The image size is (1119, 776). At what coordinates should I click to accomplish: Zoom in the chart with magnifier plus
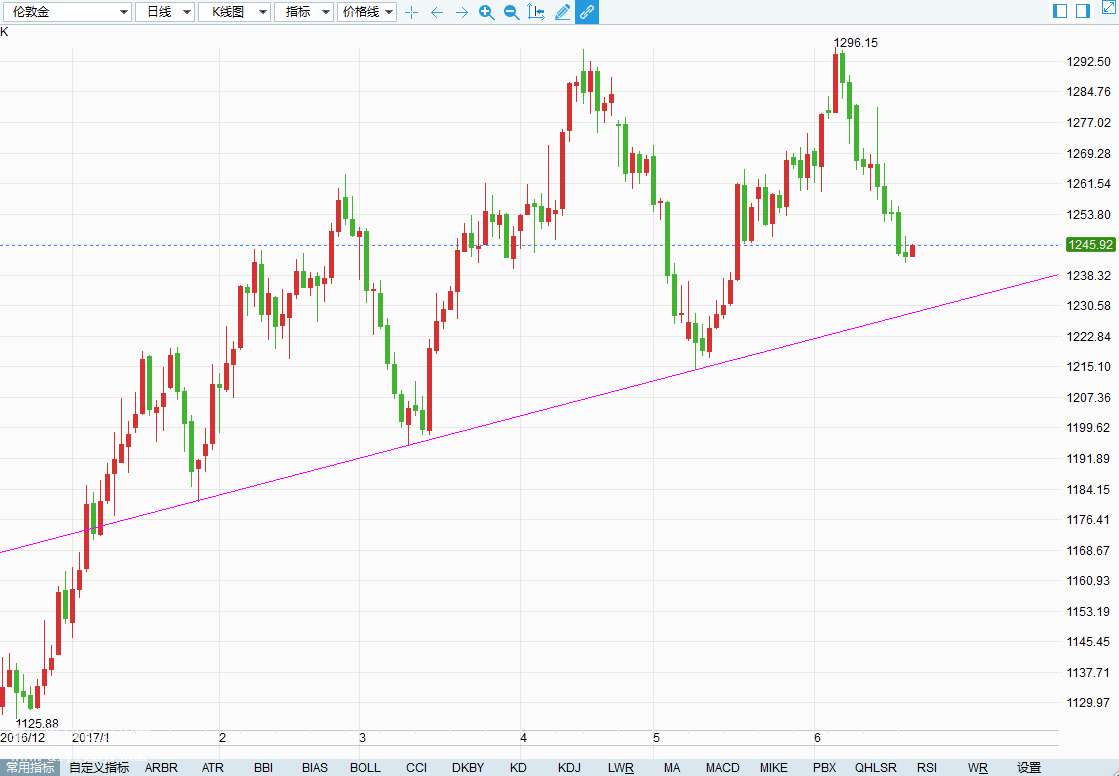point(487,12)
